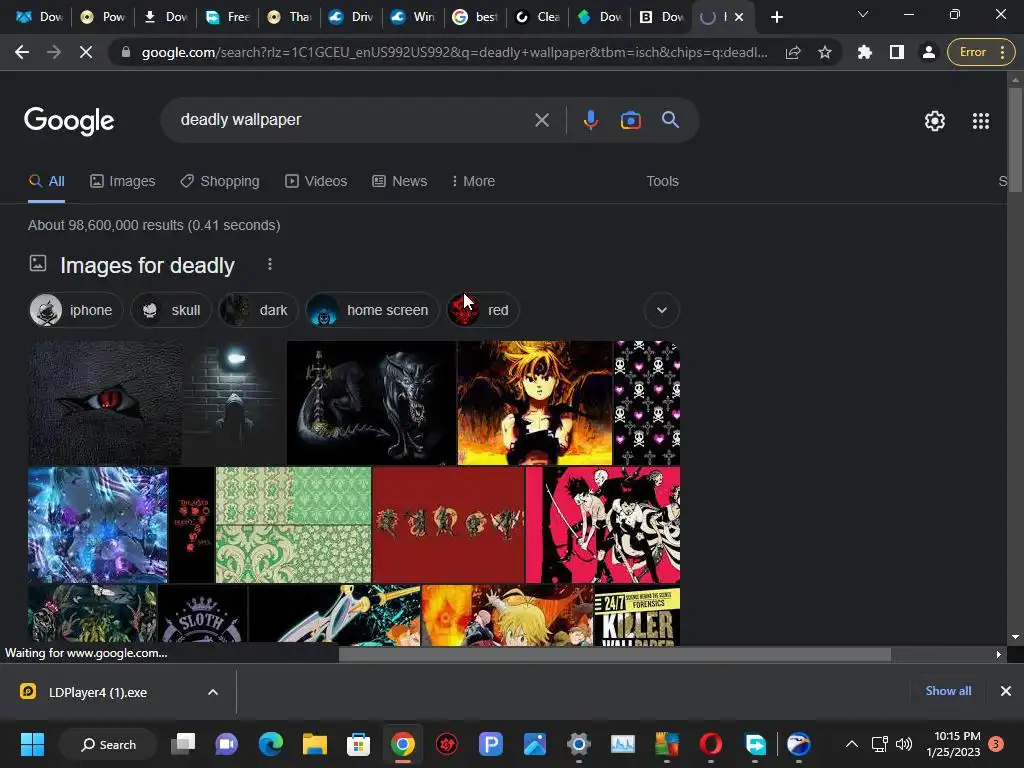Open a new tab with the plus button

[776, 17]
